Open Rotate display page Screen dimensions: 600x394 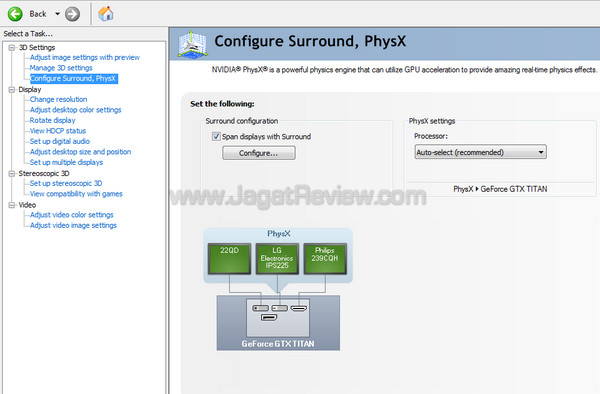point(52,120)
